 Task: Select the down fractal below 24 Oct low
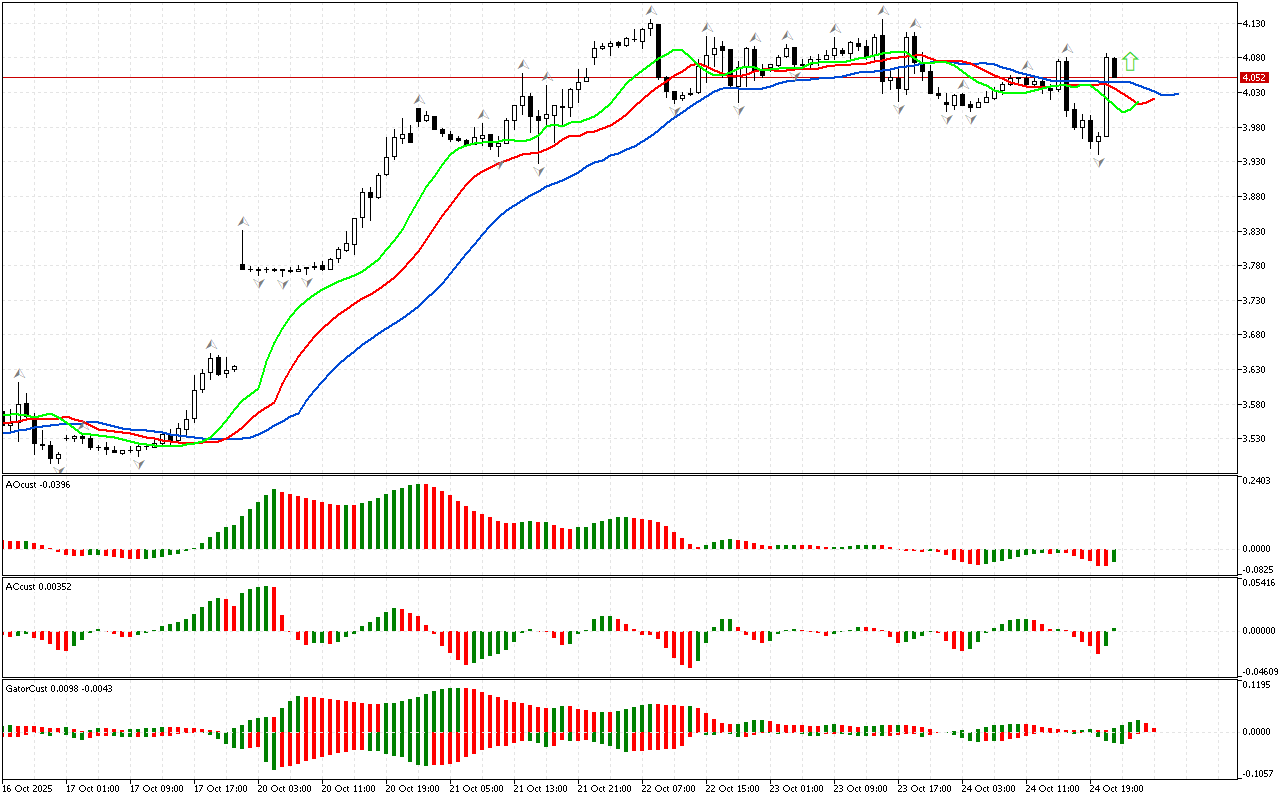tap(1098, 161)
